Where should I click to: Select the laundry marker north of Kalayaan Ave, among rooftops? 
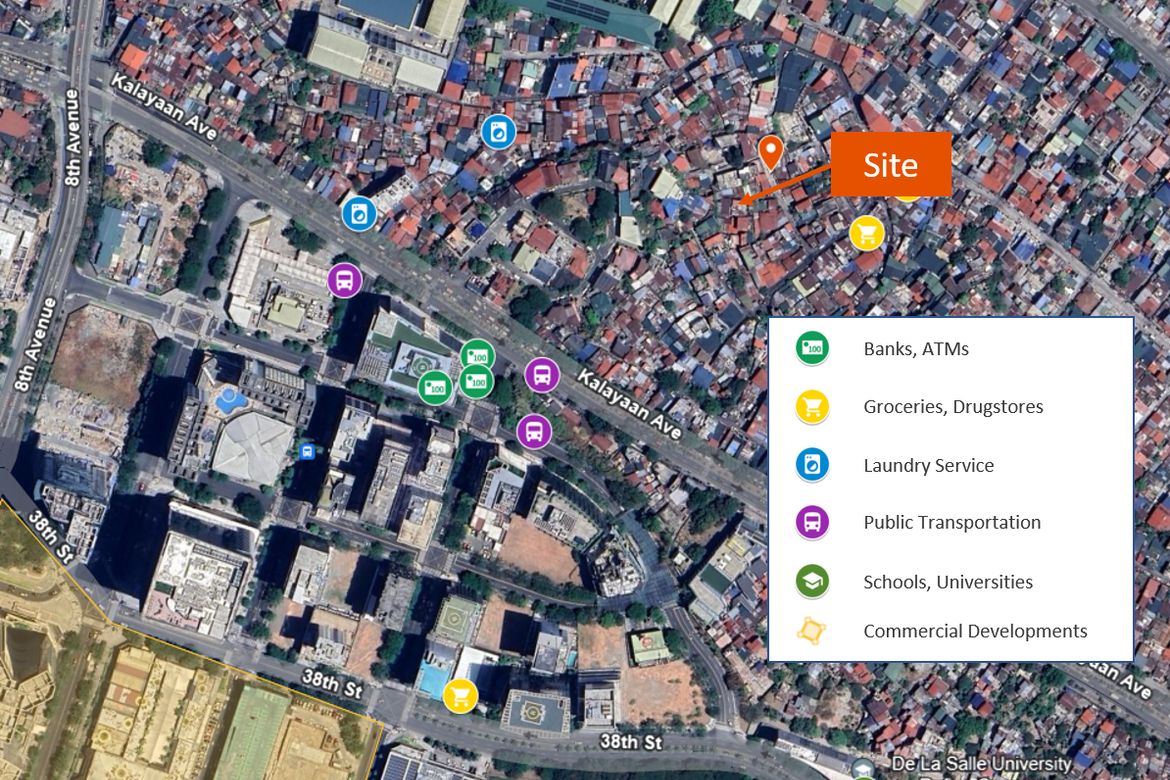498,132
